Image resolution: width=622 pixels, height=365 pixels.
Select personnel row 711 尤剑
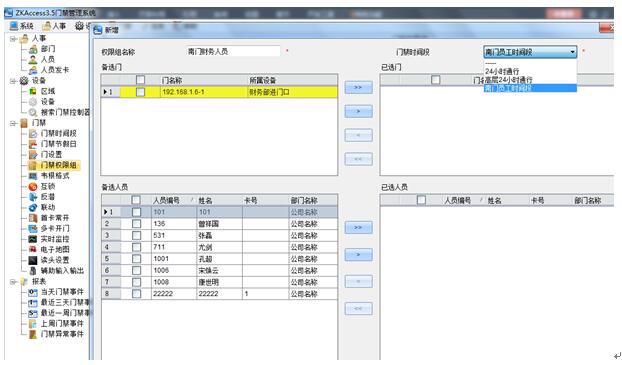click(x=219, y=247)
